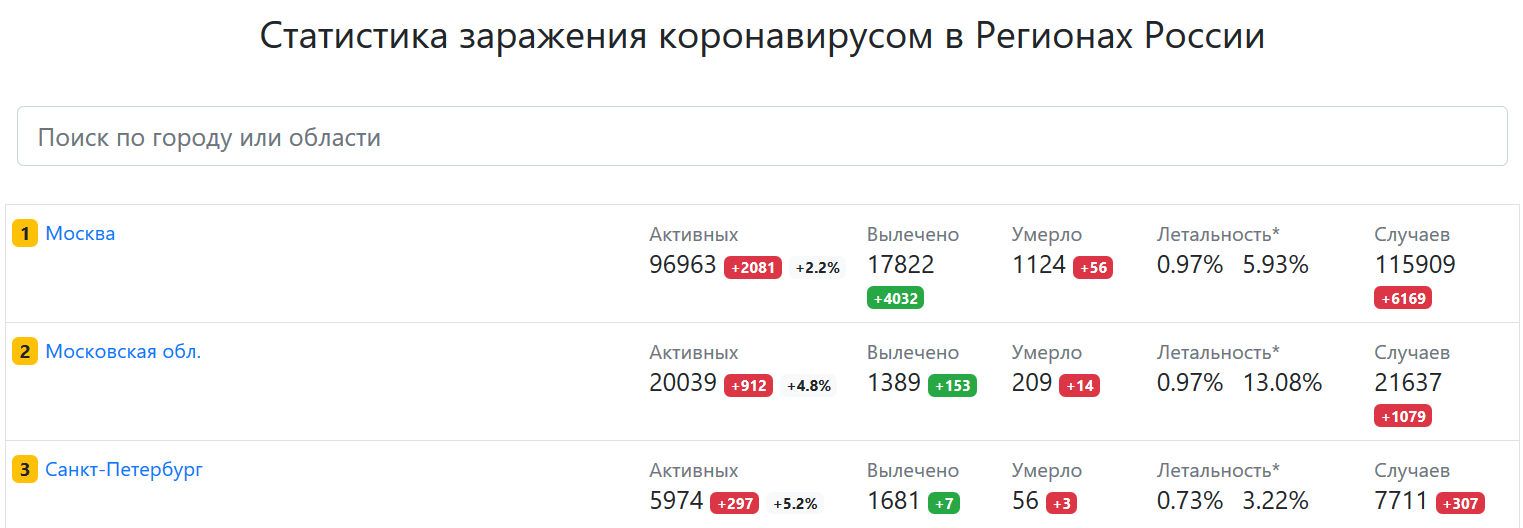Click the yellow rank 3 badge

tap(25, 470)
